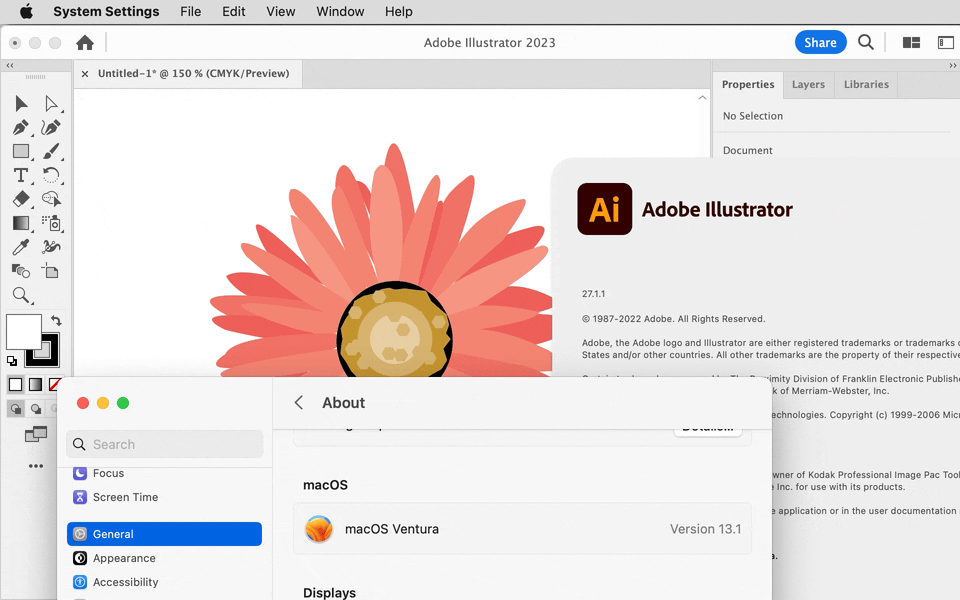Click the Share button
The width and height of the screenshot is (960, 600).
pyautogui.click(x=820, y=42)
